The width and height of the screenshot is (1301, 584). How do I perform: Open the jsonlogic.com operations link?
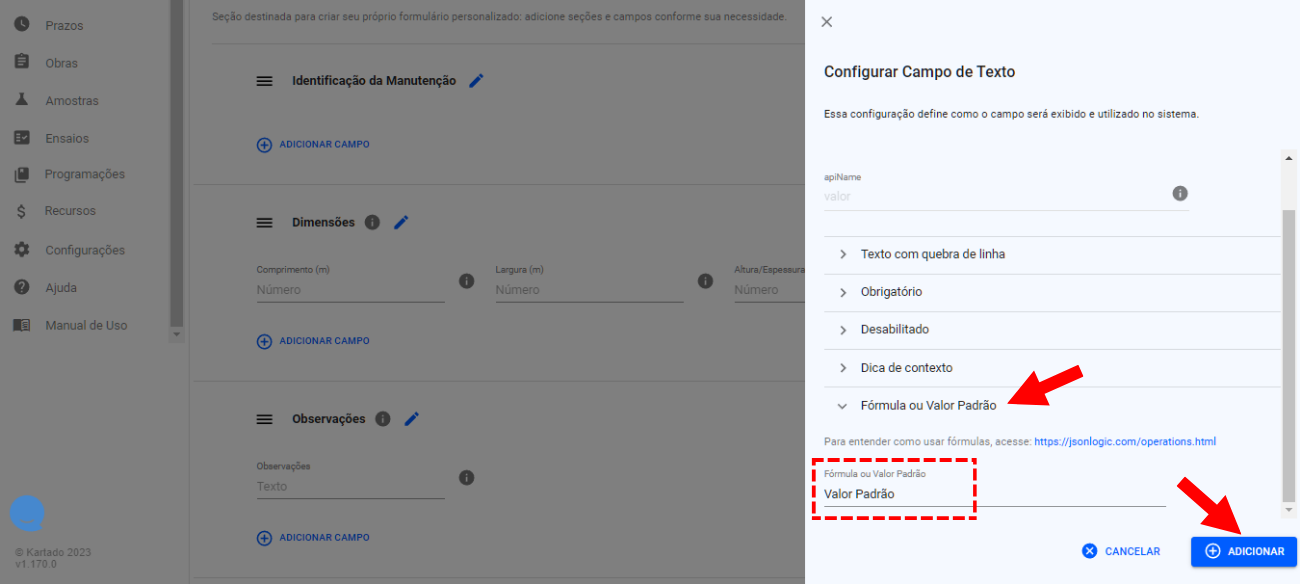coord(1124,442)
